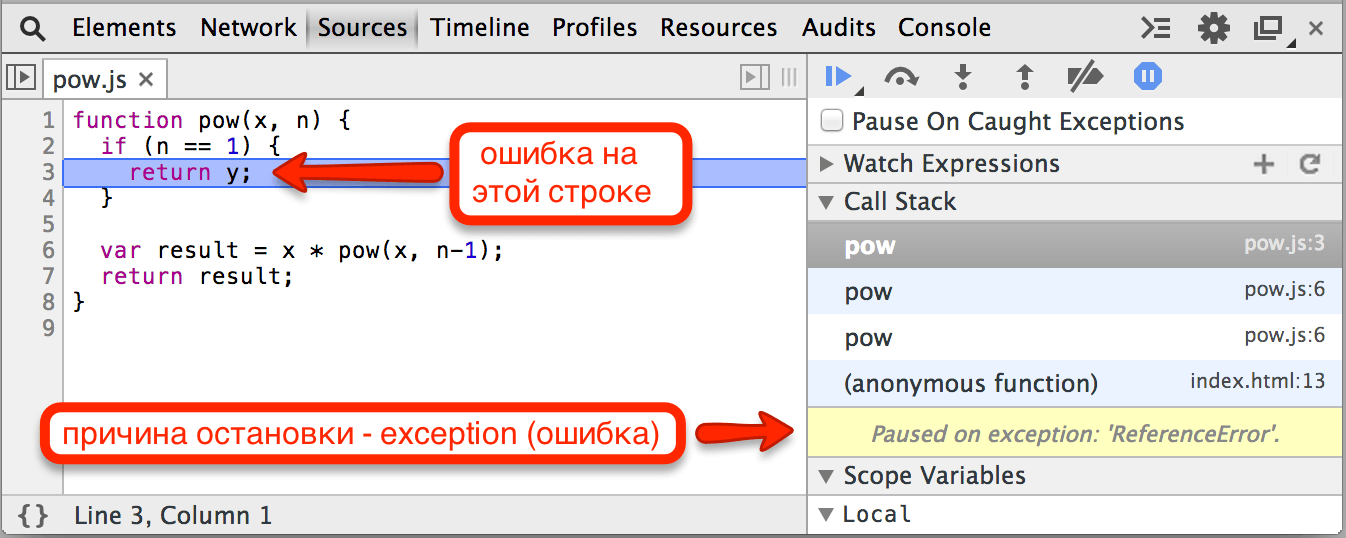Toggle pause on exceptions button

pyautogui.click(x=1147, y=77)
